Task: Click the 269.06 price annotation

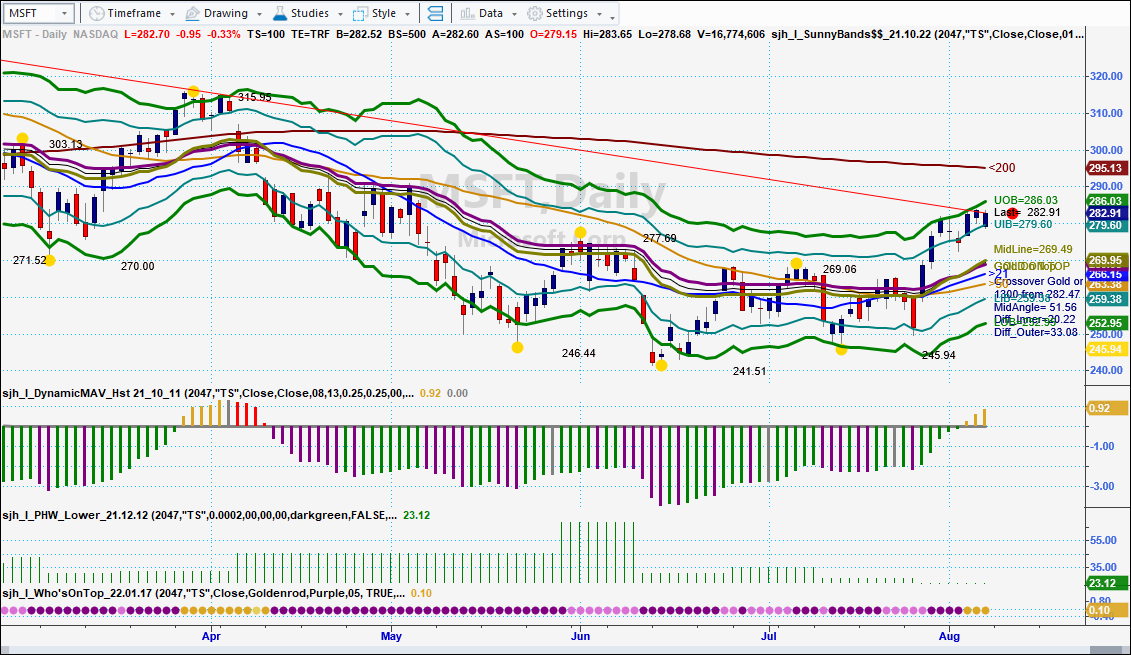Action: 840,269
